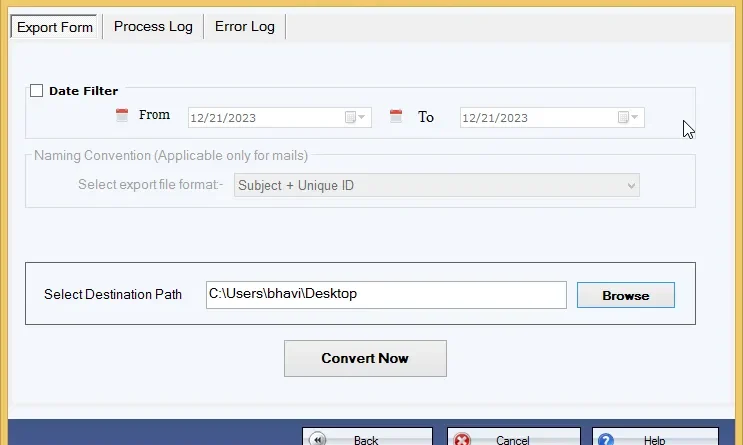Image resolution: width=743 pixels, height=445 pixels.
Task: Click the Back button label
Action: pyautogui.click(x=366, y=440)
